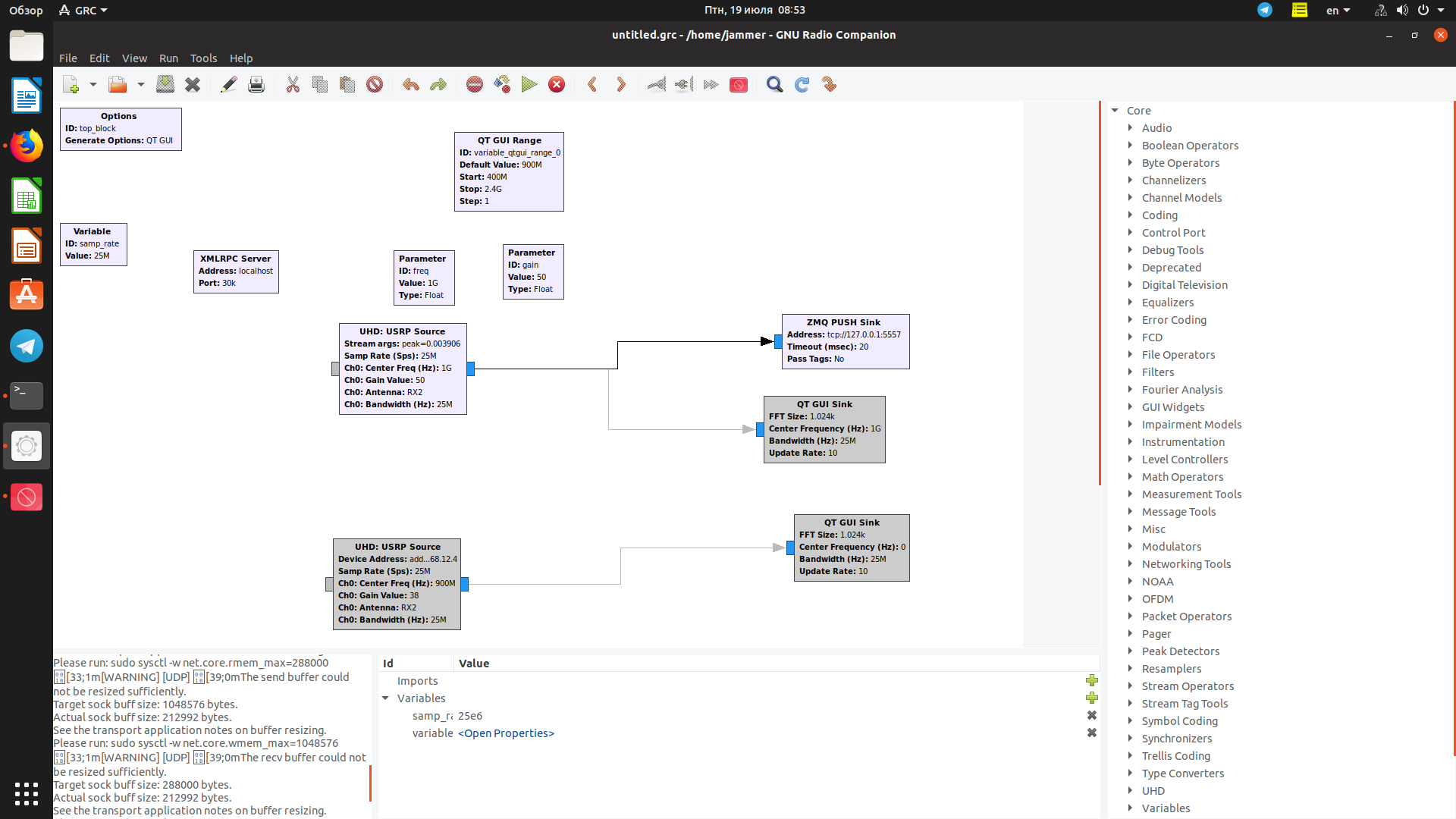Paste blocks from clipboard
The image size is (1456, 819).
pos(347,85)
